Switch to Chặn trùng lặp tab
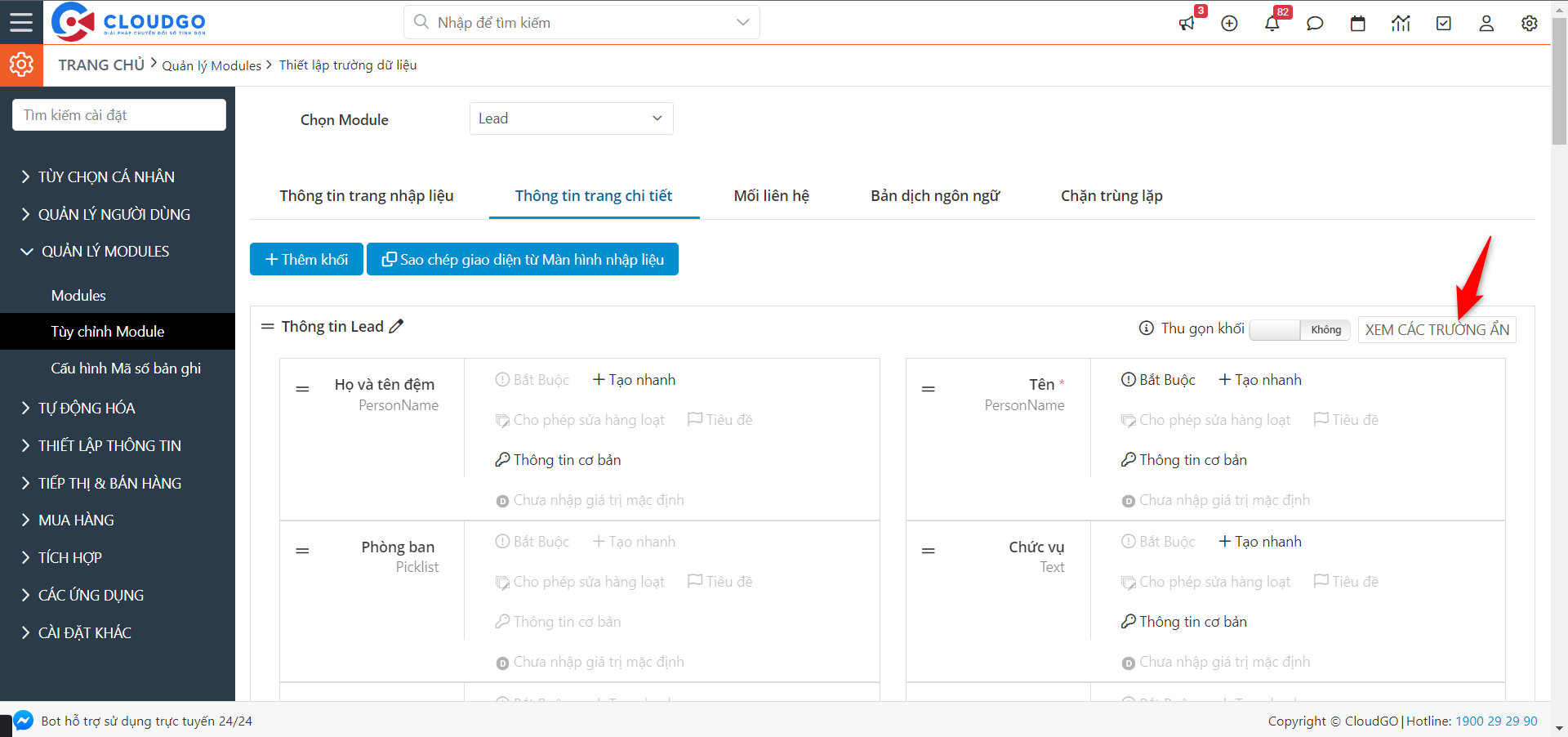 pyautogui.click(x=1111, y=196)
